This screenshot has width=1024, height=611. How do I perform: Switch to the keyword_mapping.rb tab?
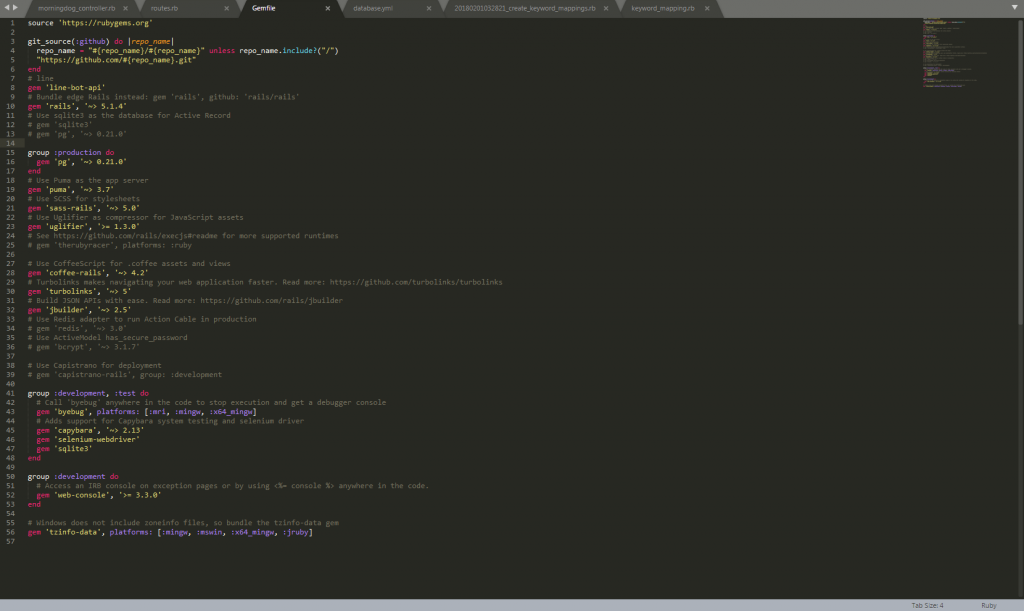tap(662, 8)
